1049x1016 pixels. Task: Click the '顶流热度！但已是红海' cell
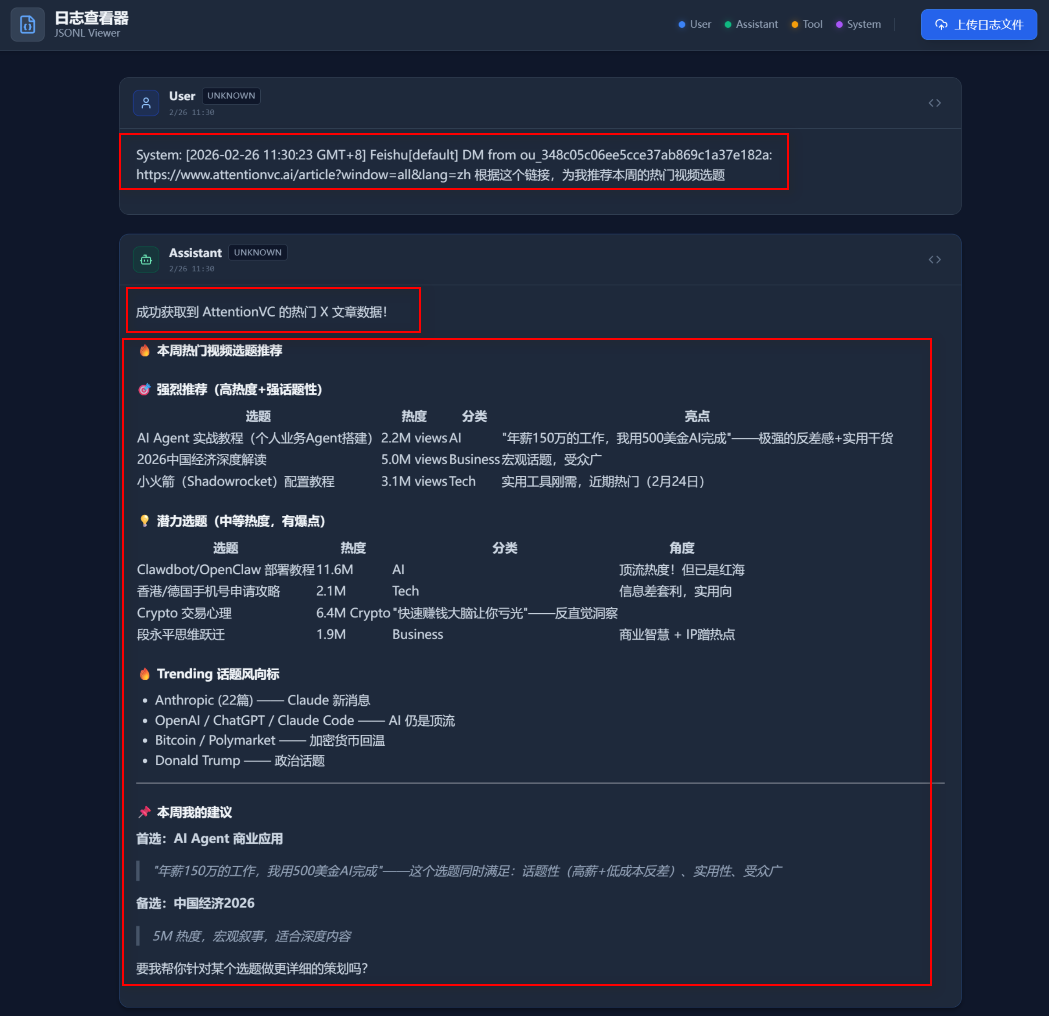click(682, 570)
